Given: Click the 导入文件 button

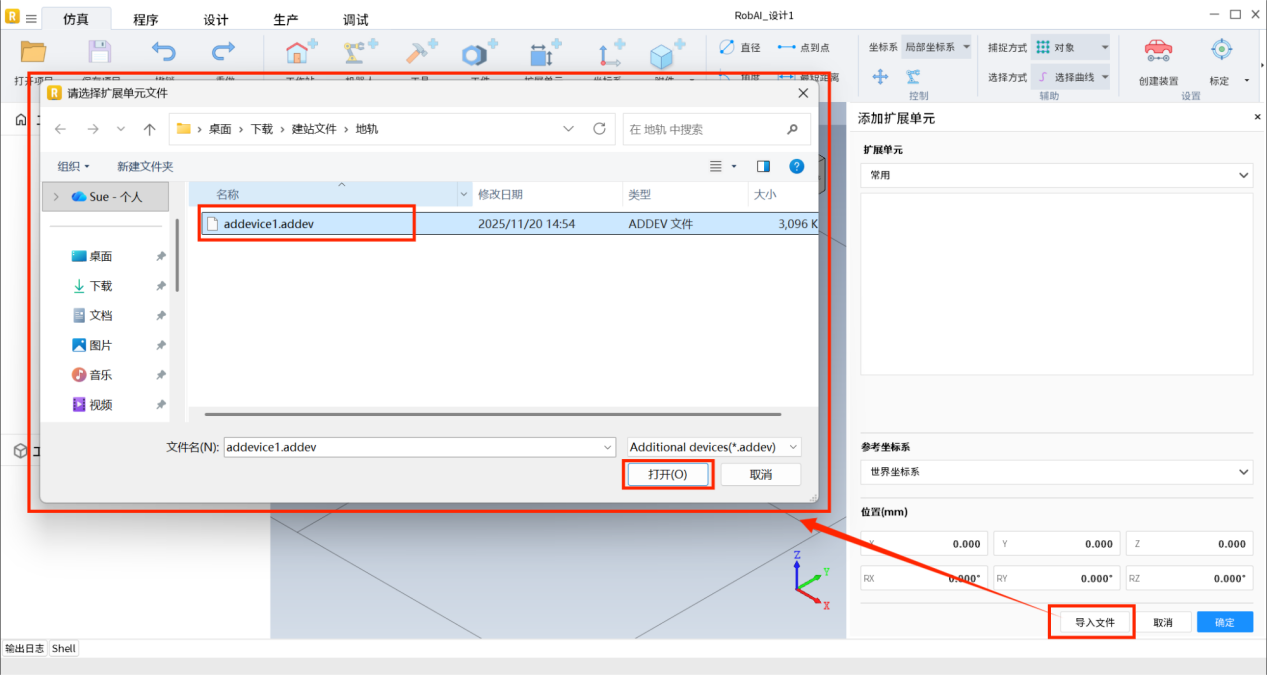Looking at the screenshot, I should [x=1094, y=622].
